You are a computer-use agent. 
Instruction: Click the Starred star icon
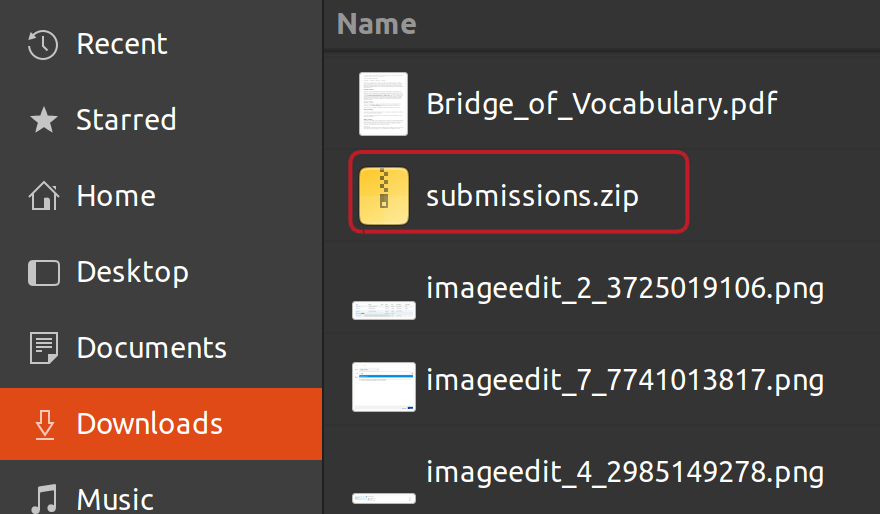pos(43,120)
